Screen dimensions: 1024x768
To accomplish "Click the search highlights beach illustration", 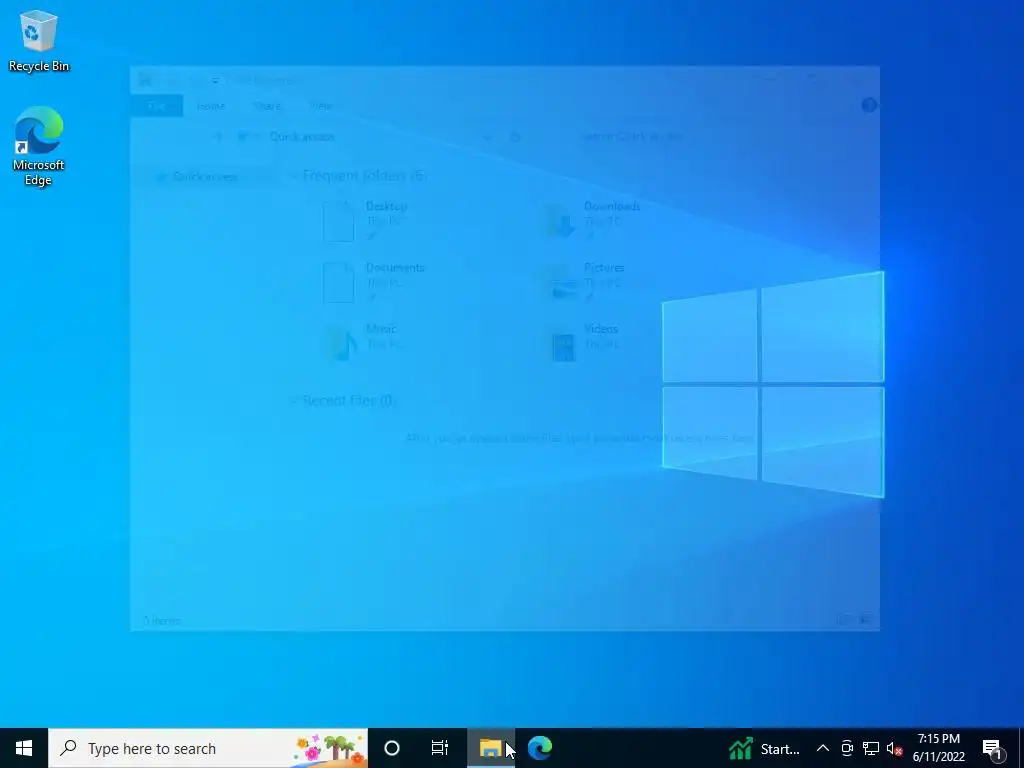I will coord(329,748).
